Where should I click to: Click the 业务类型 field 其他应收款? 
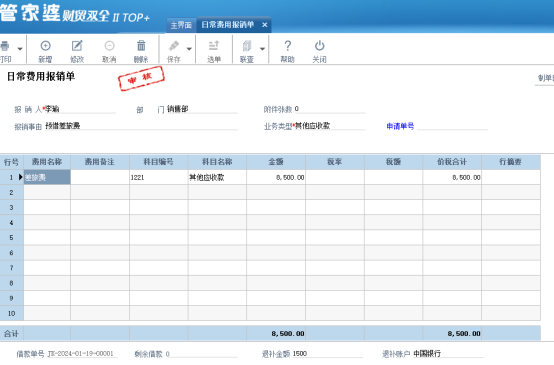[x=329, y=126]
